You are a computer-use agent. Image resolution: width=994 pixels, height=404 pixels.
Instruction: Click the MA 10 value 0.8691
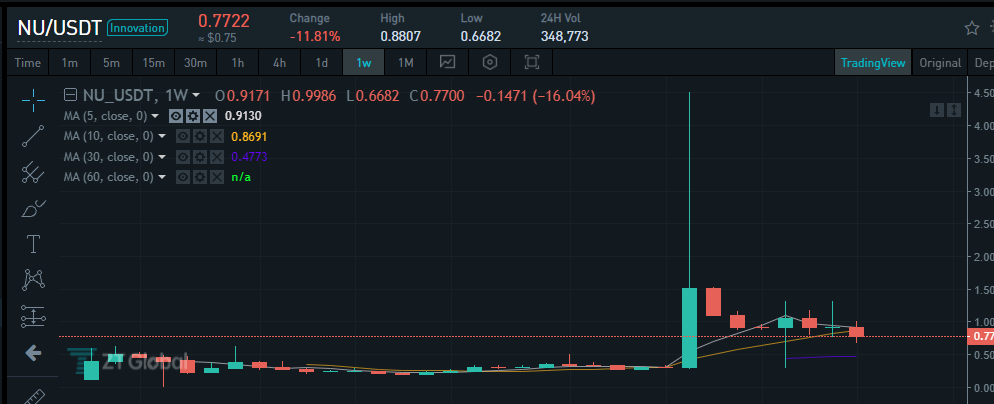(249, 136)
